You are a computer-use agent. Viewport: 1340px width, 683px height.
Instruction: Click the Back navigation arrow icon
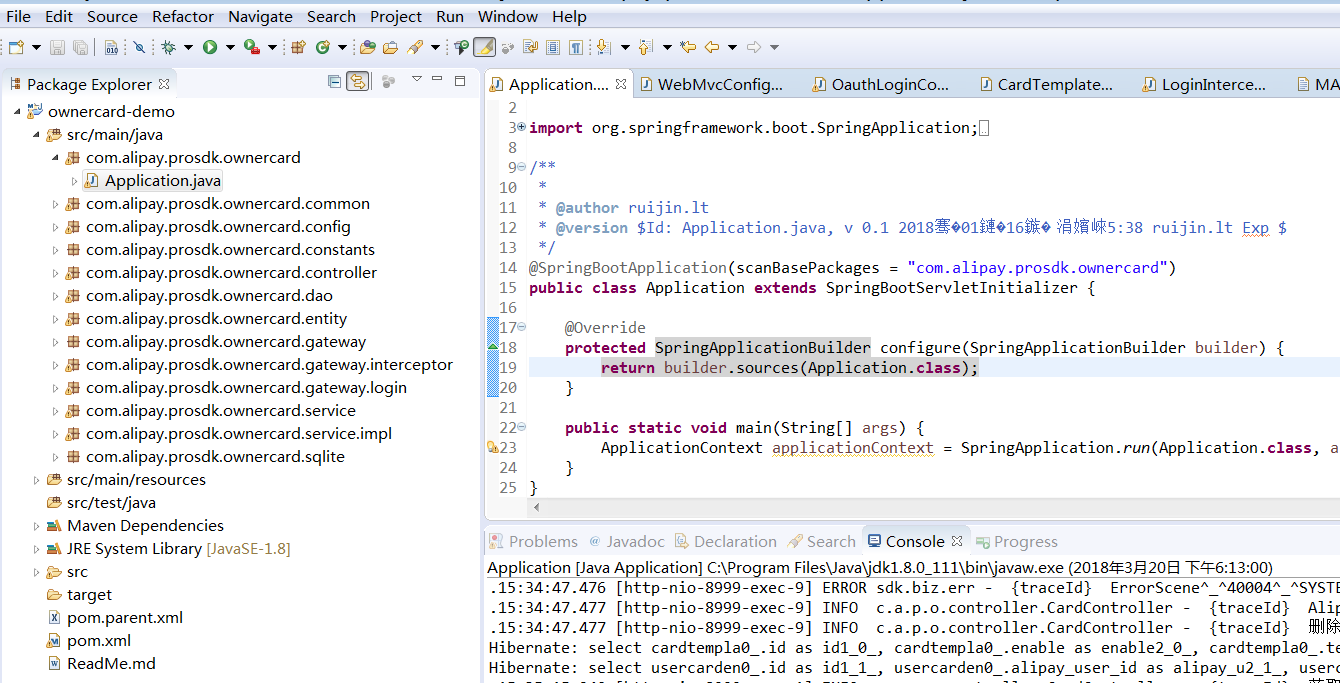(712, 47)
